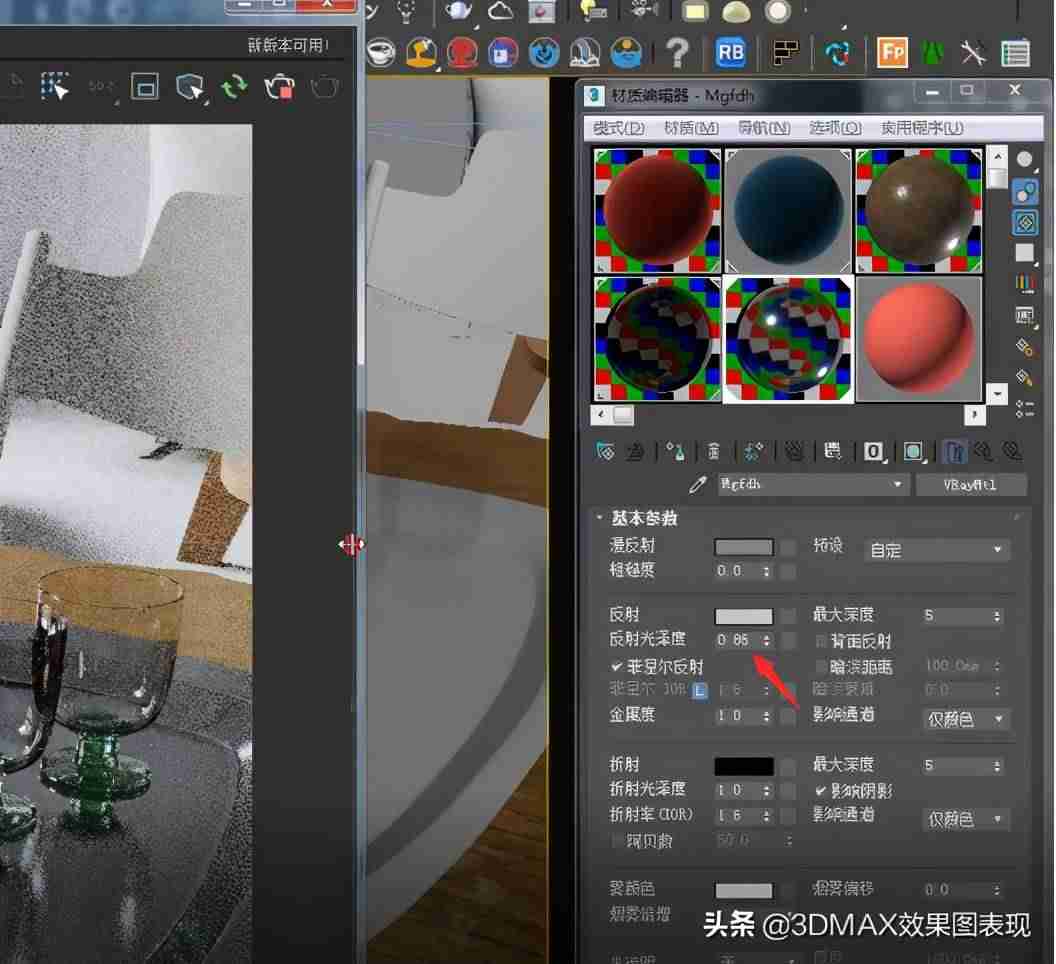Click Show Shaded Material in Viewport icon

[x=914, y=451]
